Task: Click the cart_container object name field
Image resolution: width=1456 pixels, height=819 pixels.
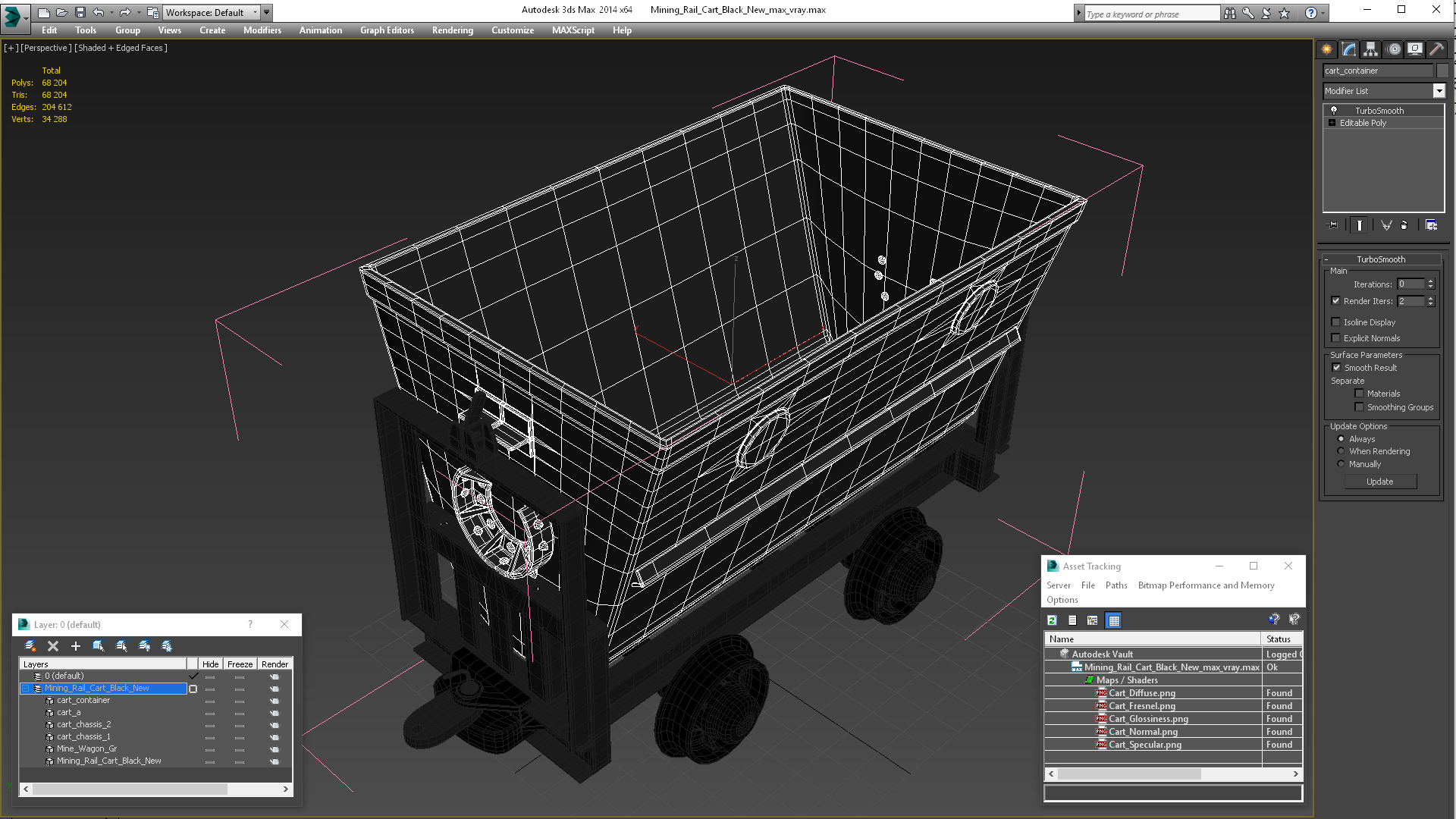Action: point(1377,71)
